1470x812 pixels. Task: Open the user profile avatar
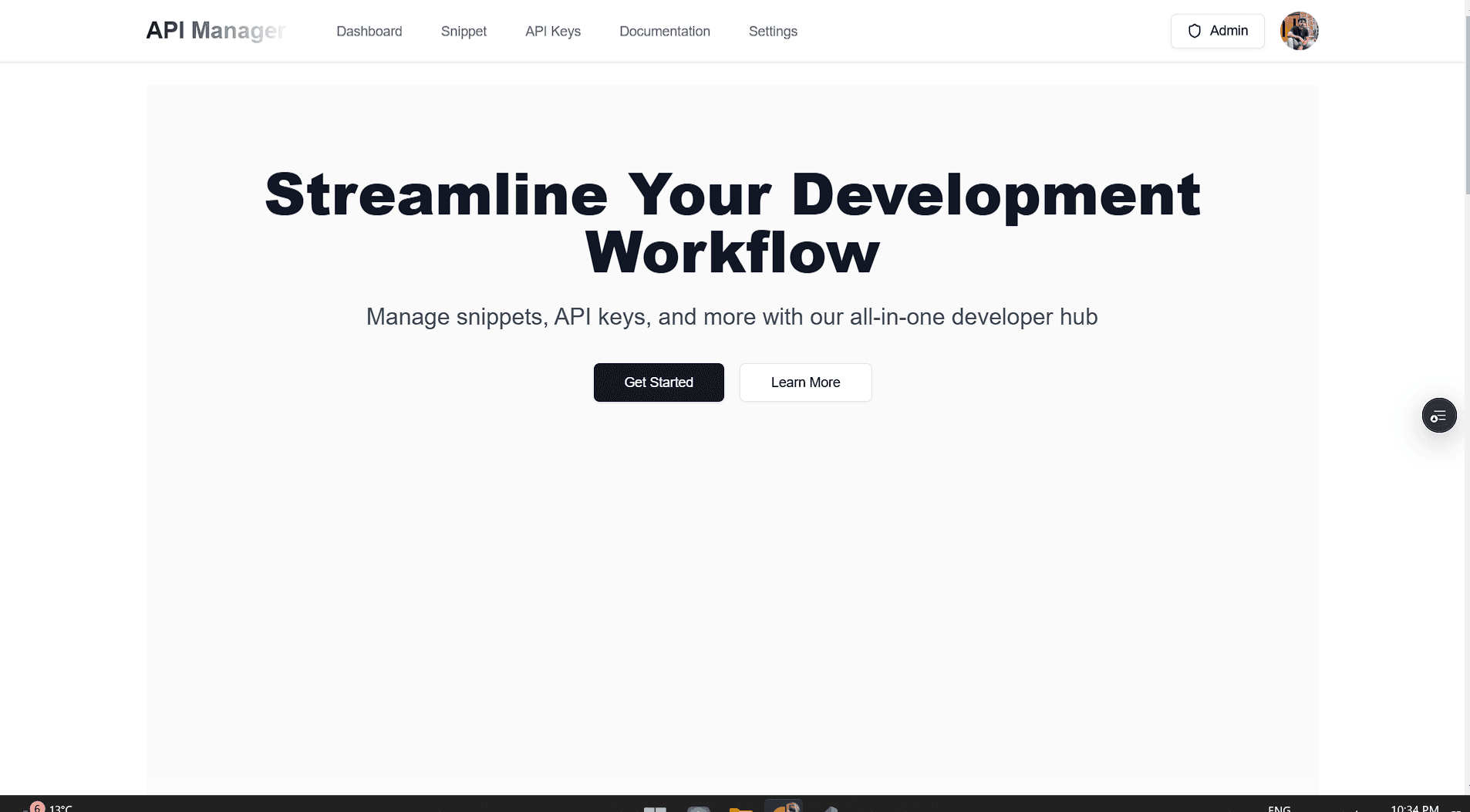(1299, 31)
